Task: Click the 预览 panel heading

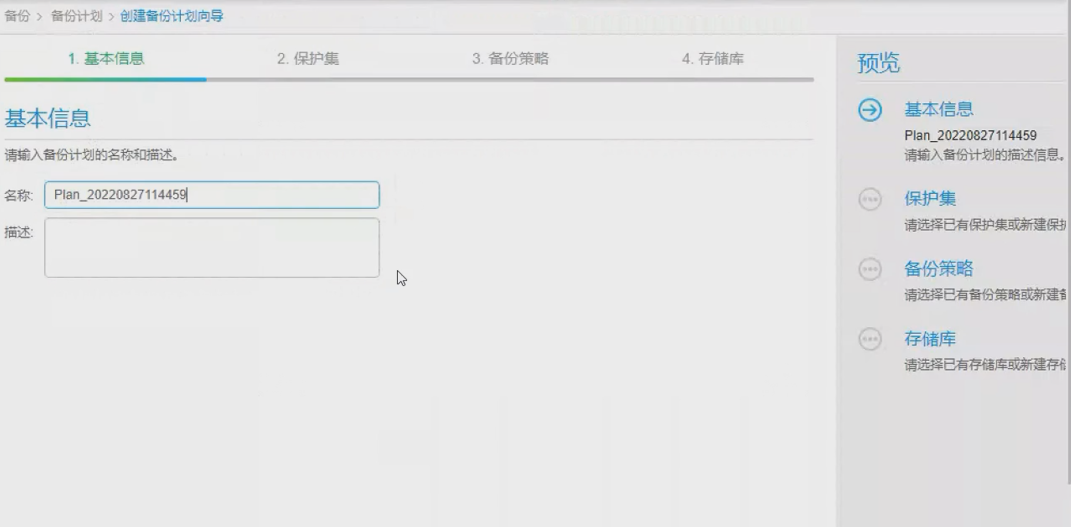Action: tap(878, 64)
